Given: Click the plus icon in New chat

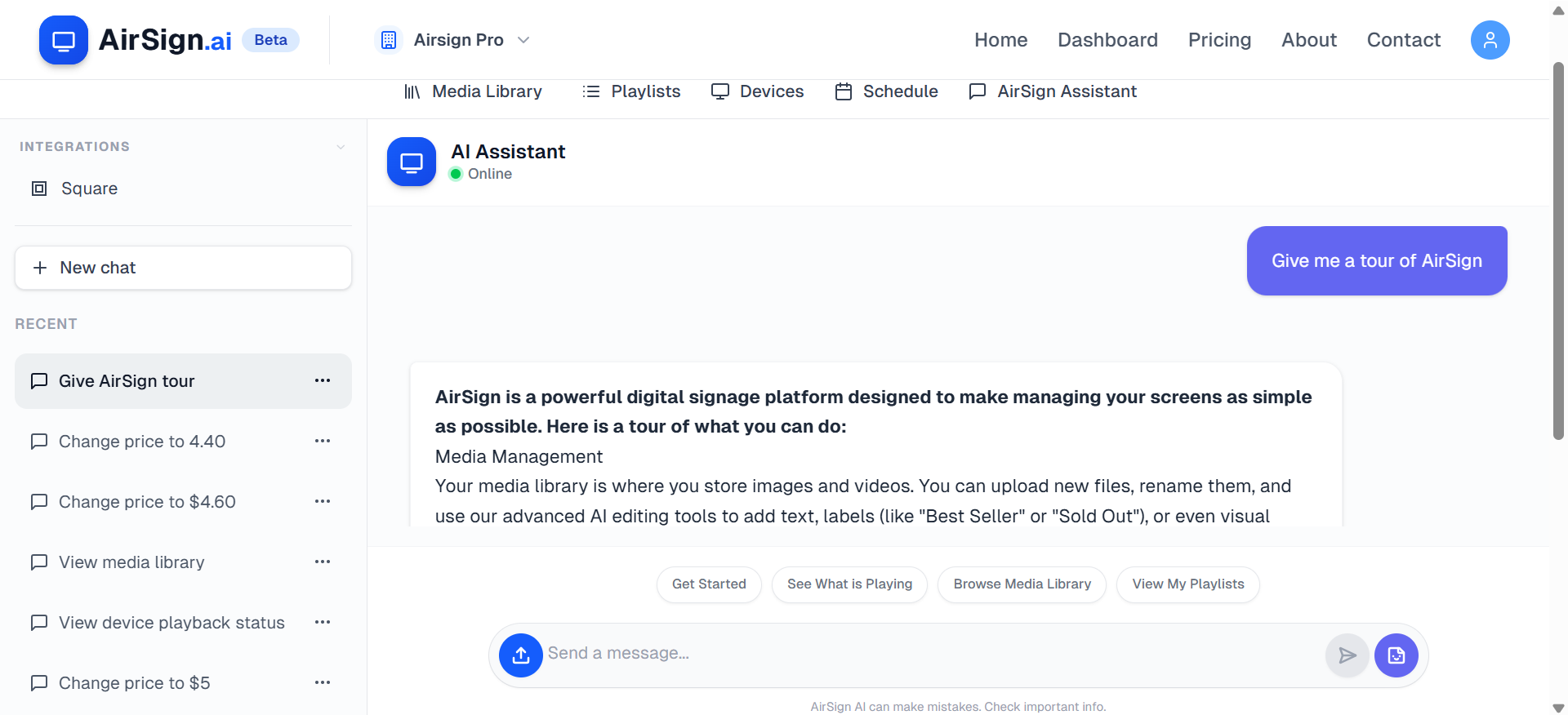Looking at the screenshot, I should 39,268.
